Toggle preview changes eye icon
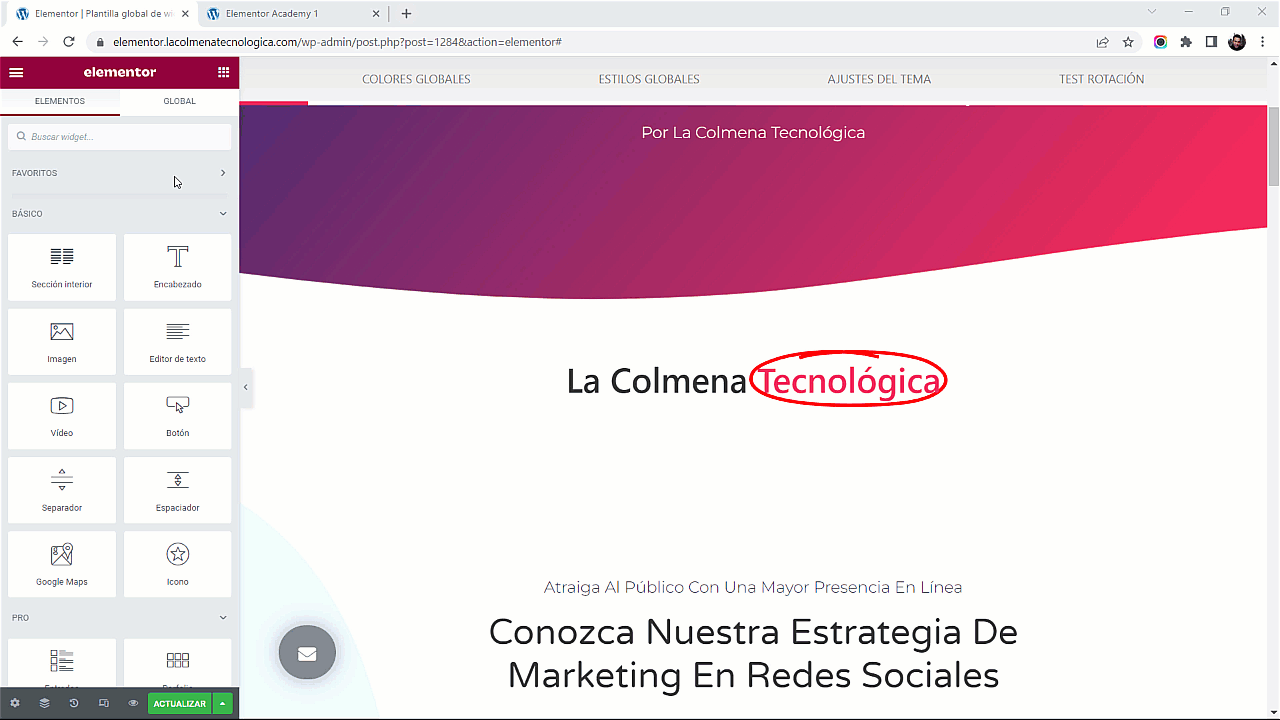The width and height of the screenshot is (1280, 720). (133, 704)
